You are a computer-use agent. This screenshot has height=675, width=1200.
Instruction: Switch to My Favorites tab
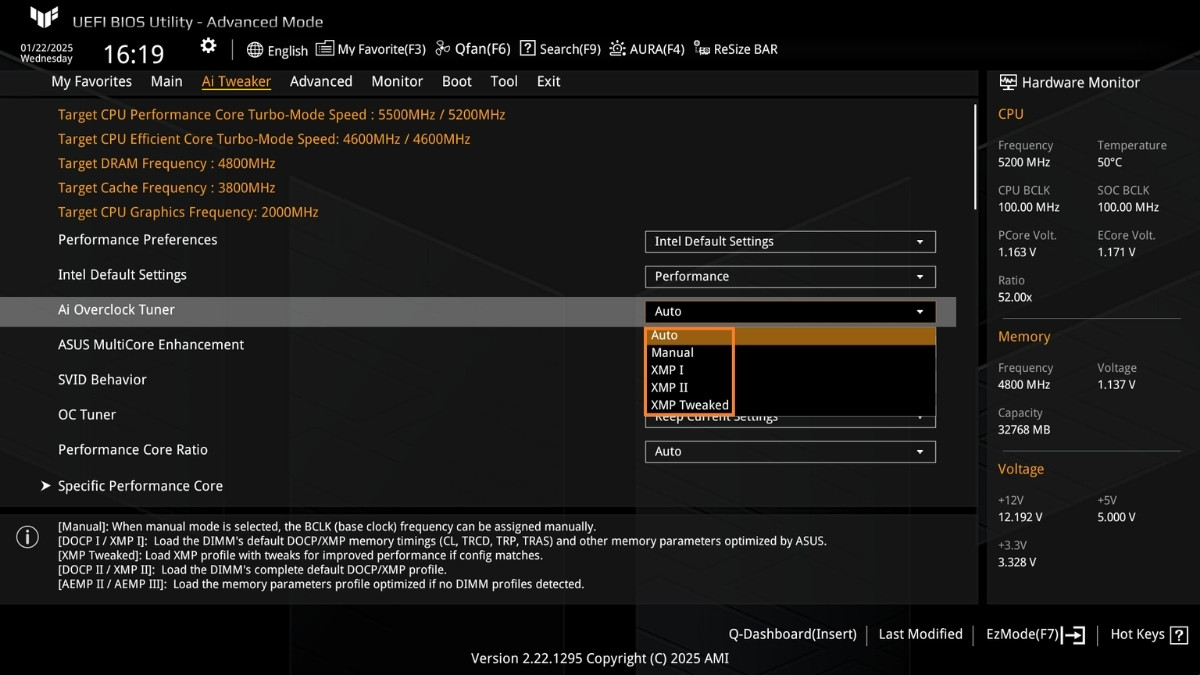92,82
